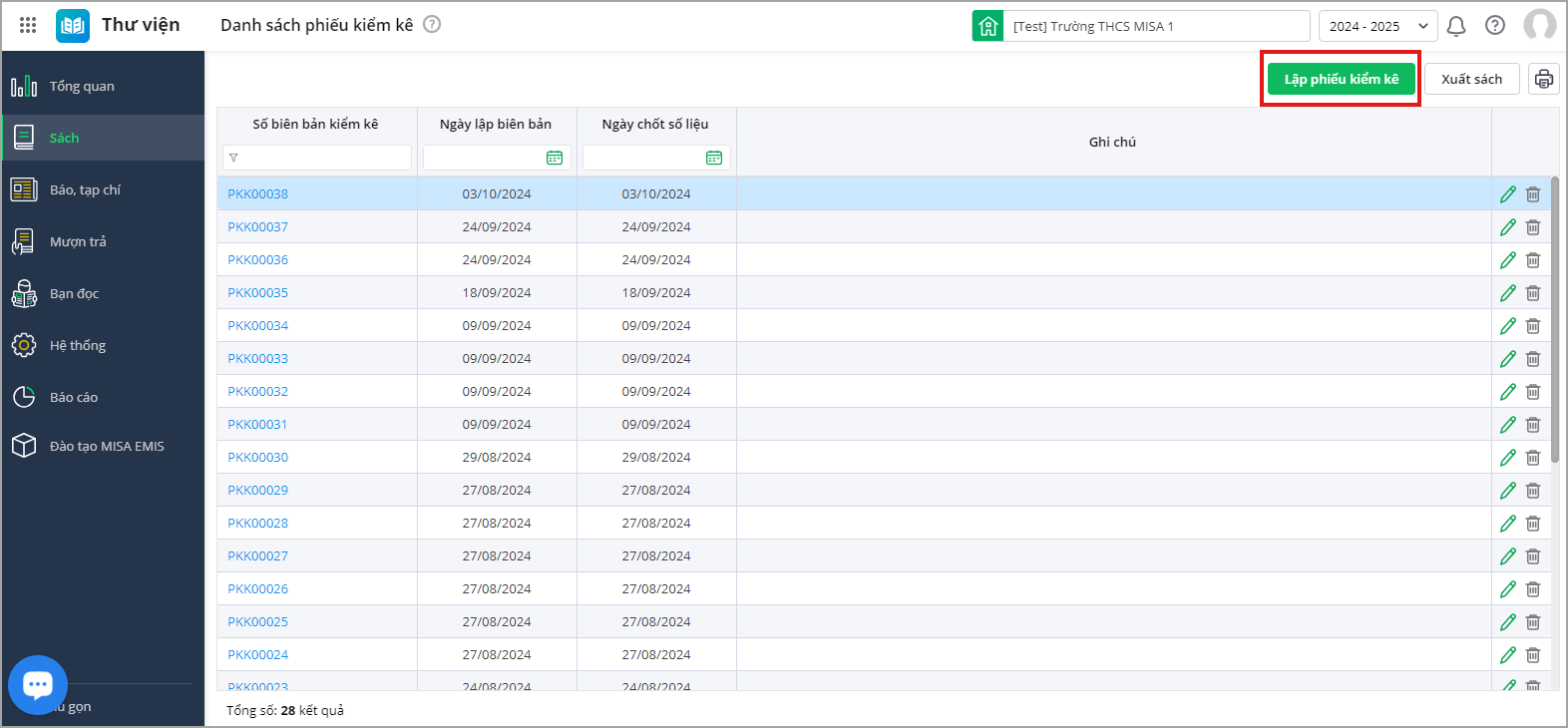Open calendar picker for Ngày chốt số liệu

(714, 158)
